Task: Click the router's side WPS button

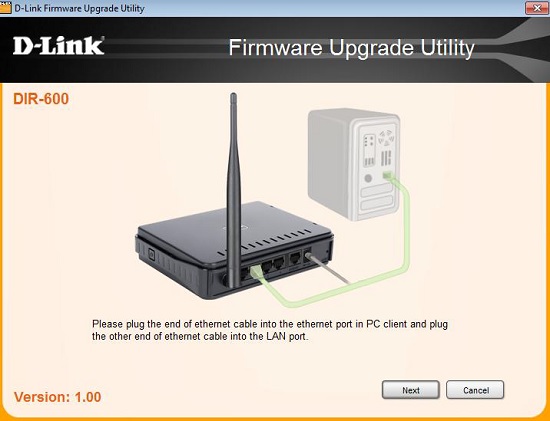Action: [152, 254]
